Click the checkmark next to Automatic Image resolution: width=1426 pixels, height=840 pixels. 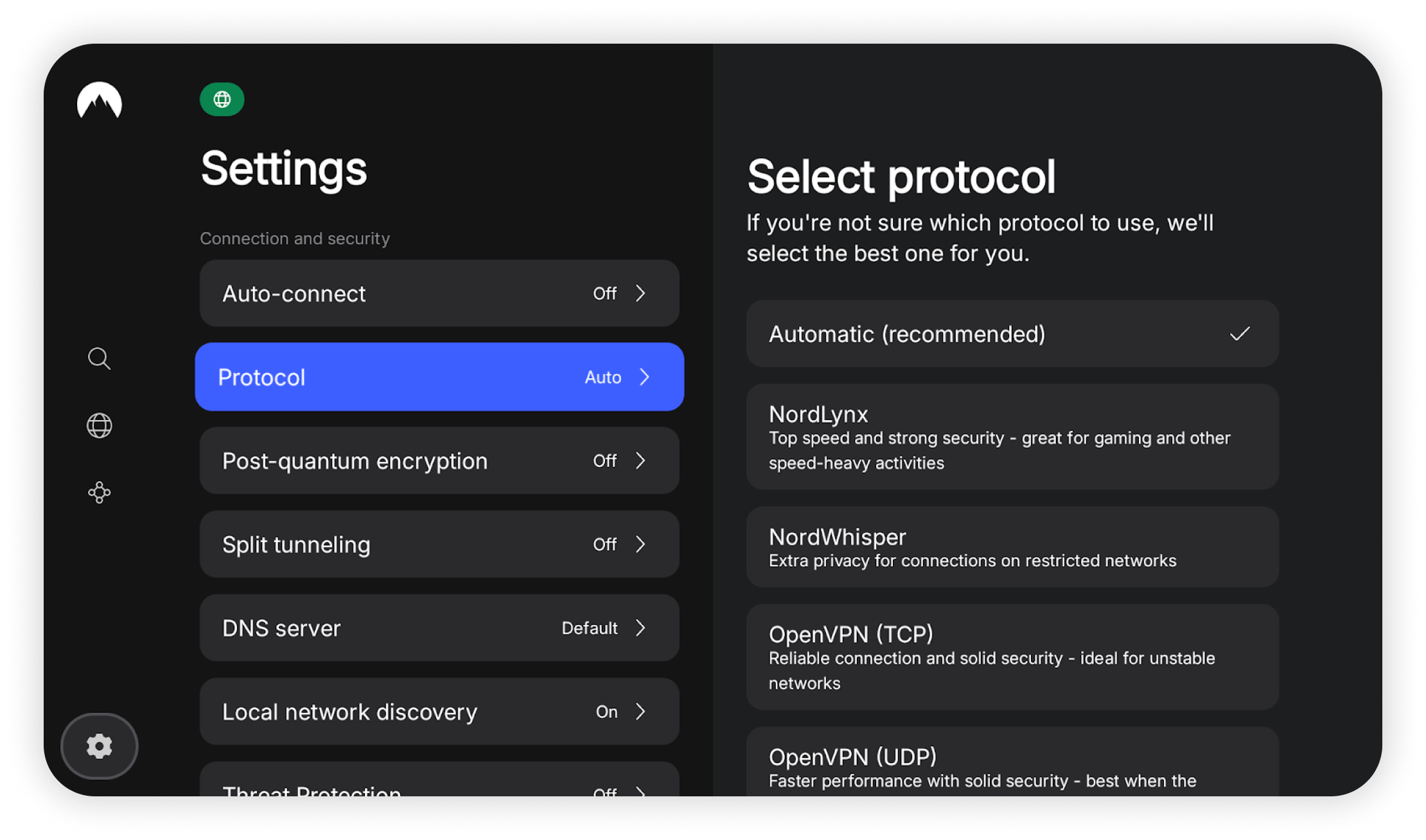click(1239, 334)
